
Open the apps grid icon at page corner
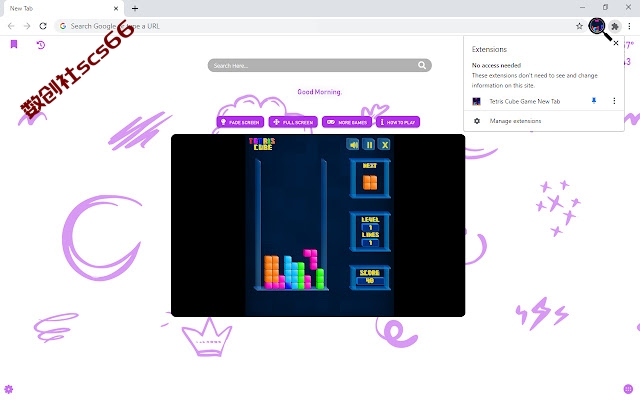tap(628, 389)
